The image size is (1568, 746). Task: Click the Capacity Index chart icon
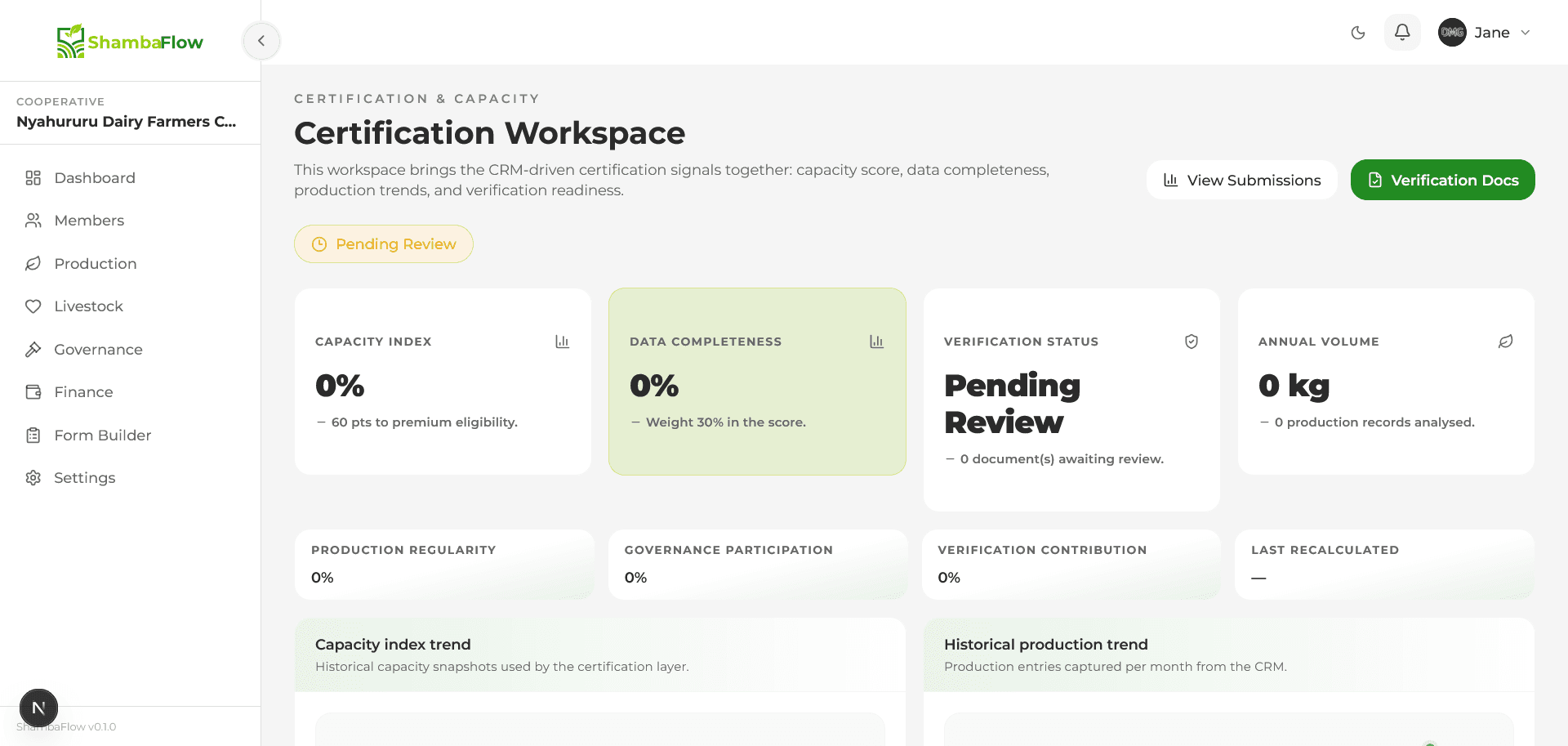[562, 342]
